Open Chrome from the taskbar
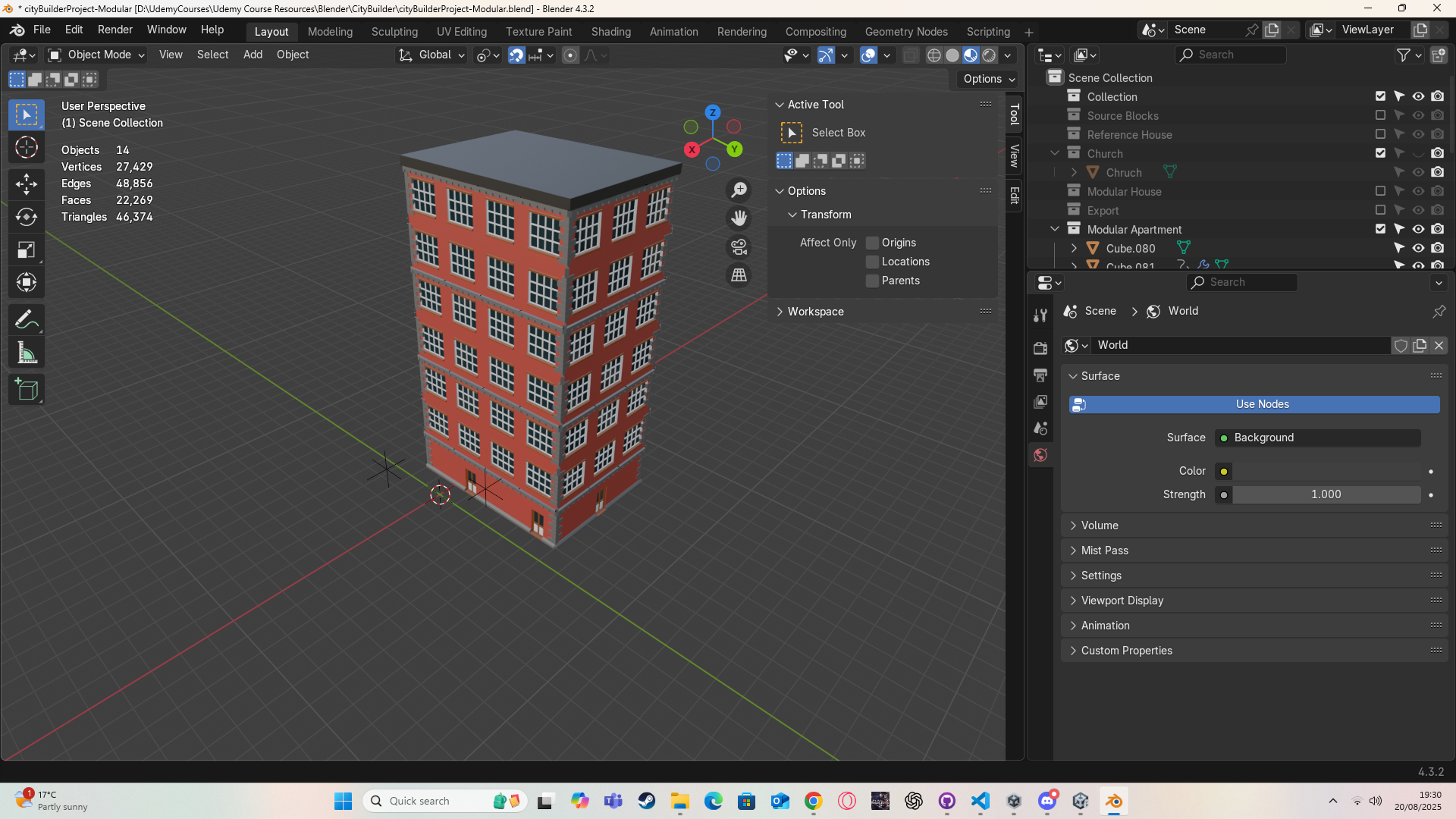 pos(814,801)
